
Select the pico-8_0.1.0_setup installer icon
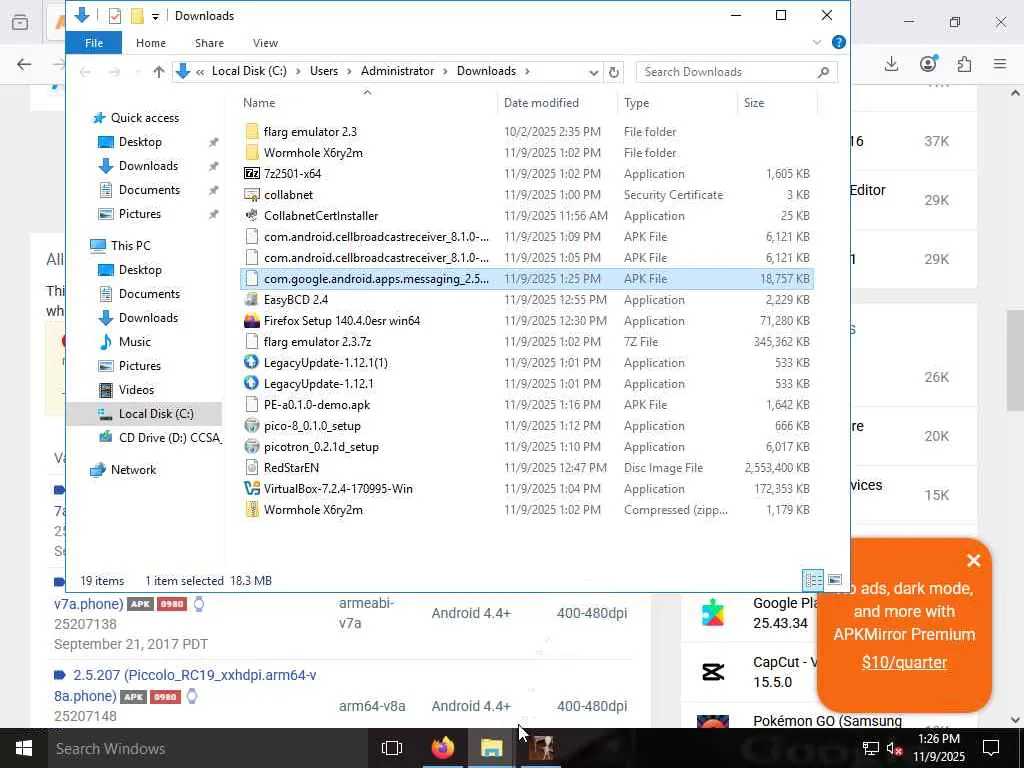click(x=251, y=426)
